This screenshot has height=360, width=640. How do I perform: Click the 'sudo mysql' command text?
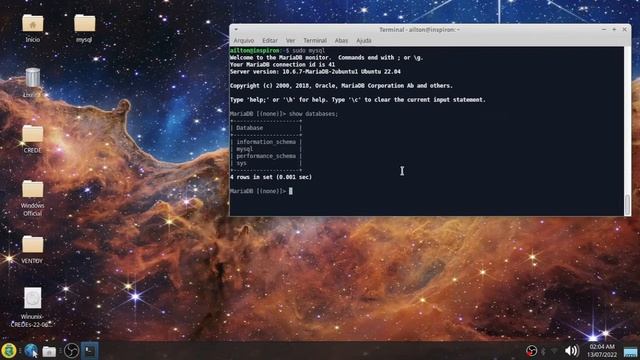pos(309,51)
